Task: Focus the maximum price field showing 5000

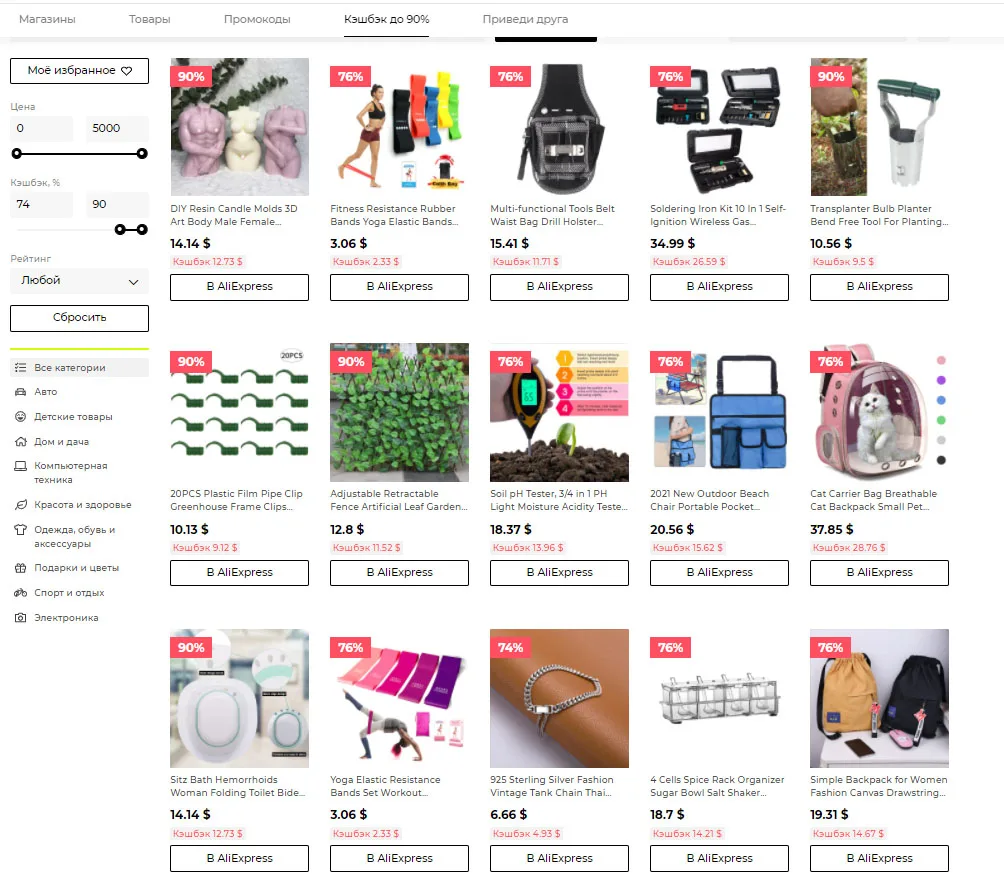Action: coord(117,129)
